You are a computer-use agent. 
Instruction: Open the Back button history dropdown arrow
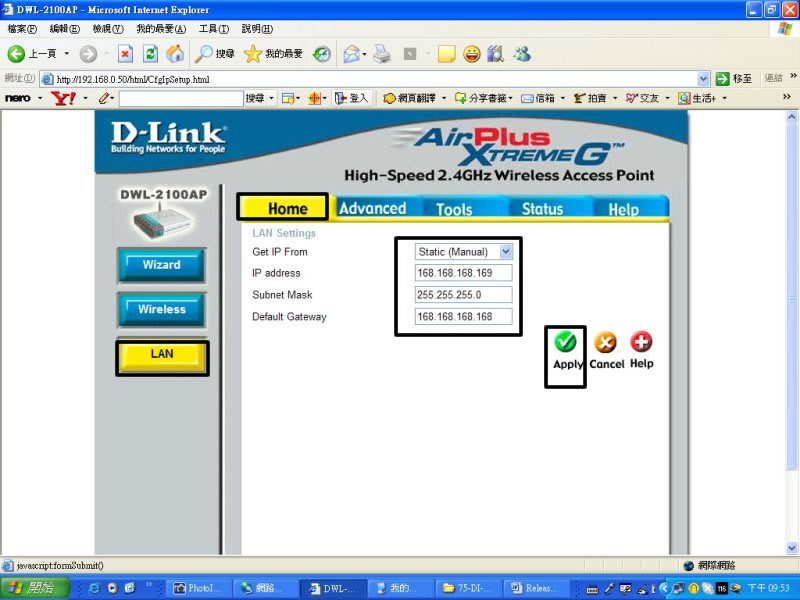click(x=67, y=54)
